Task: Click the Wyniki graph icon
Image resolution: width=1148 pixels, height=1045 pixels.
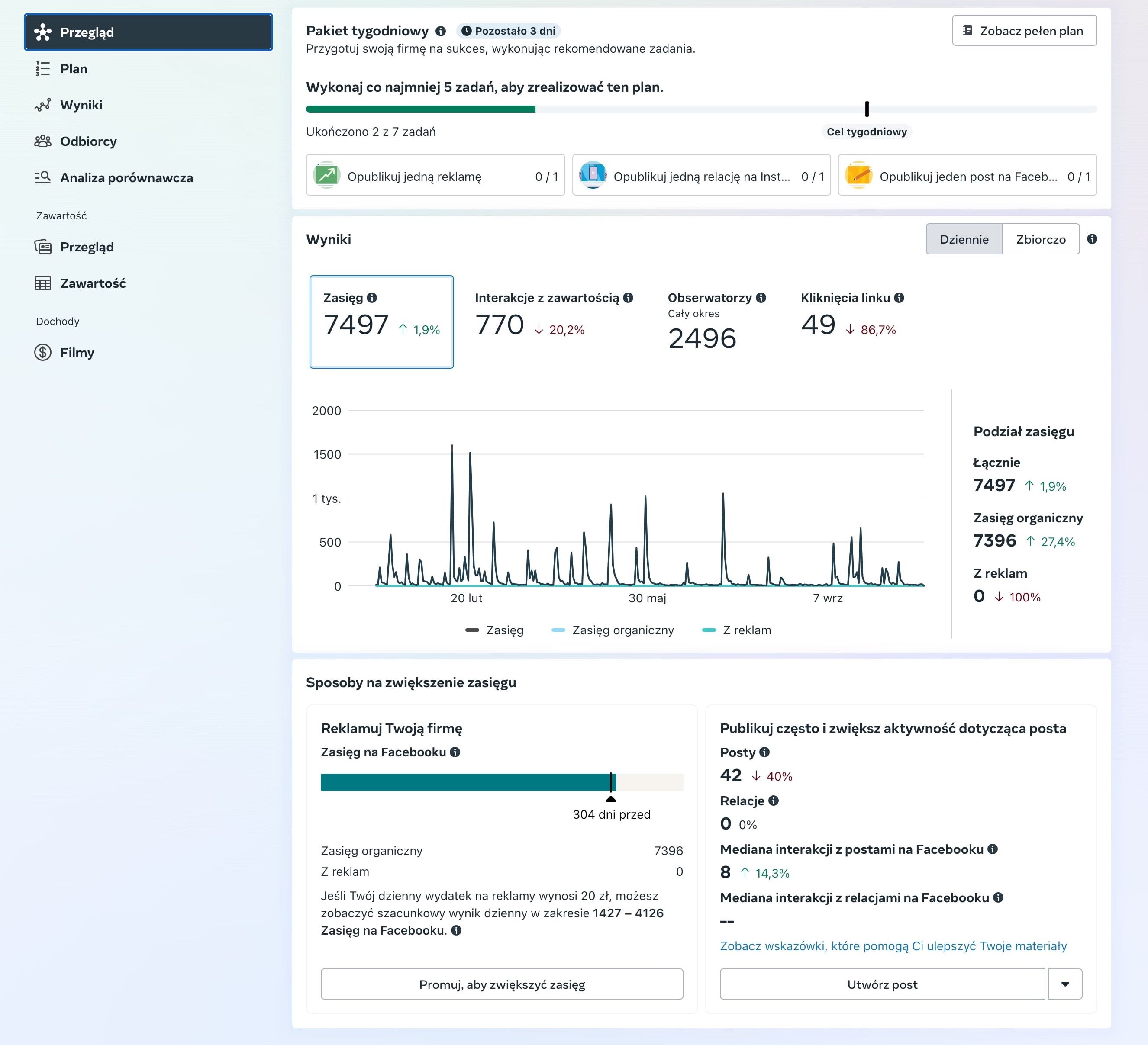Action: pos(43,105)
